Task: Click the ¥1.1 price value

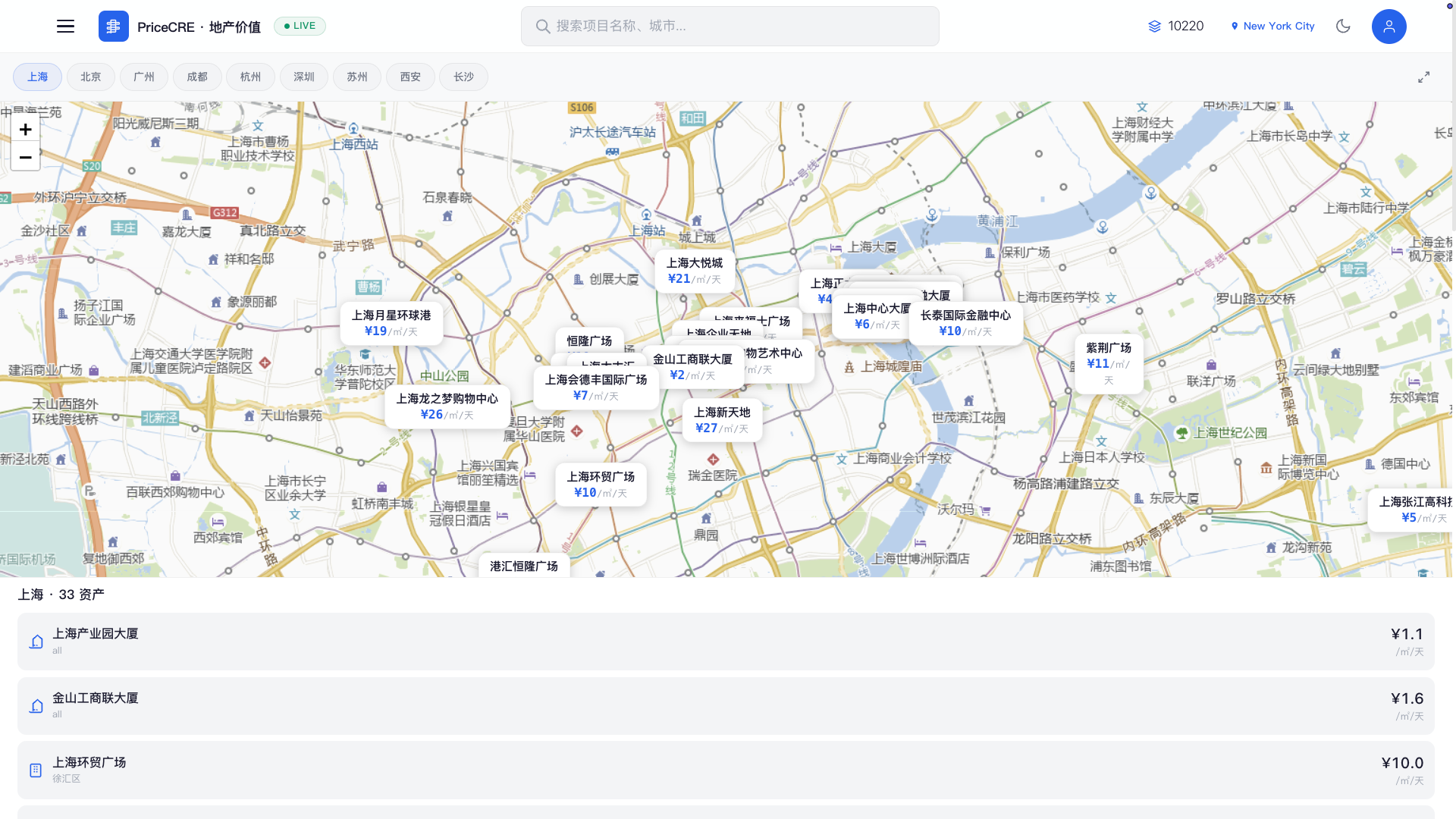Action: pos(1407,635)
